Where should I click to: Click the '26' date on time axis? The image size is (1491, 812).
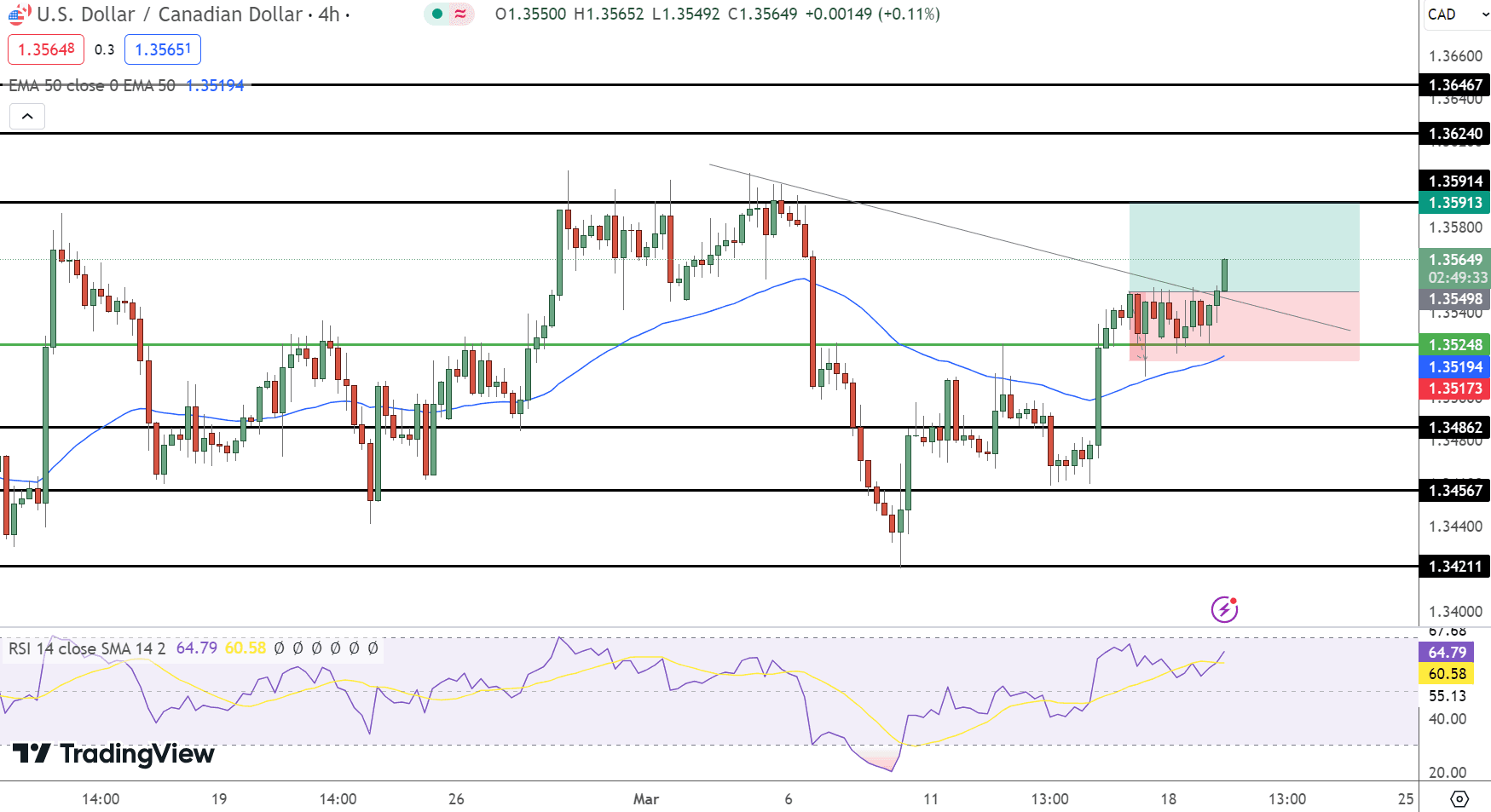pos(456,799)
